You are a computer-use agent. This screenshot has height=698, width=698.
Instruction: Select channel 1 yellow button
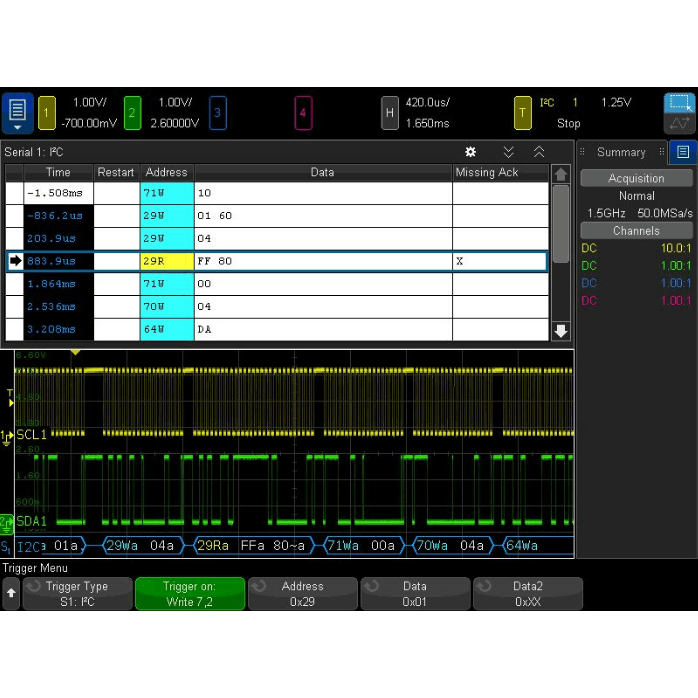[47, 113]
